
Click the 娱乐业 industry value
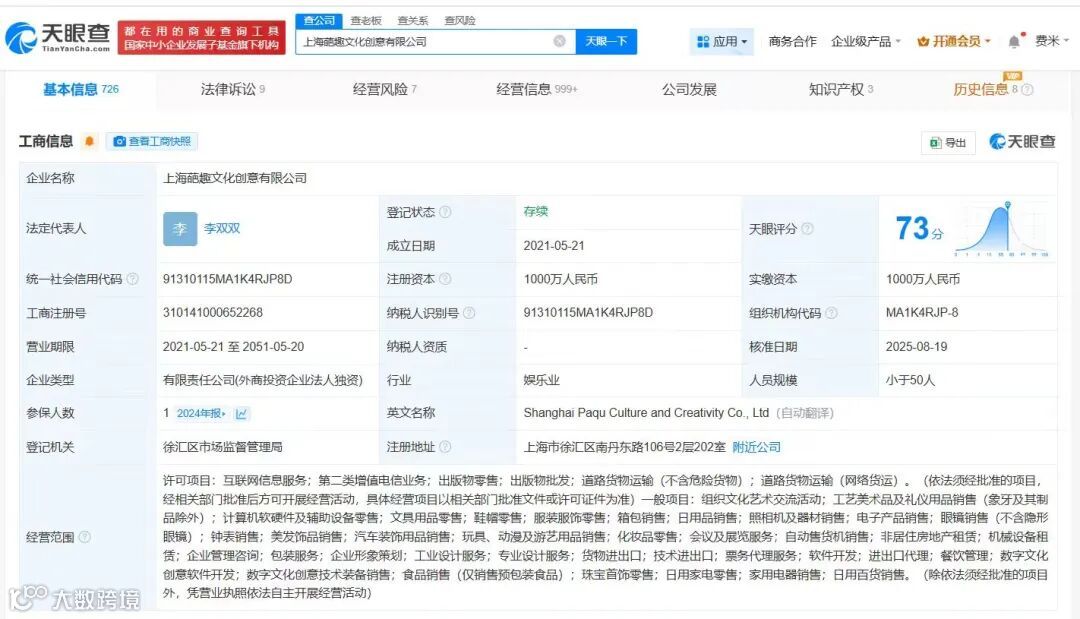(x=541, y=379)
